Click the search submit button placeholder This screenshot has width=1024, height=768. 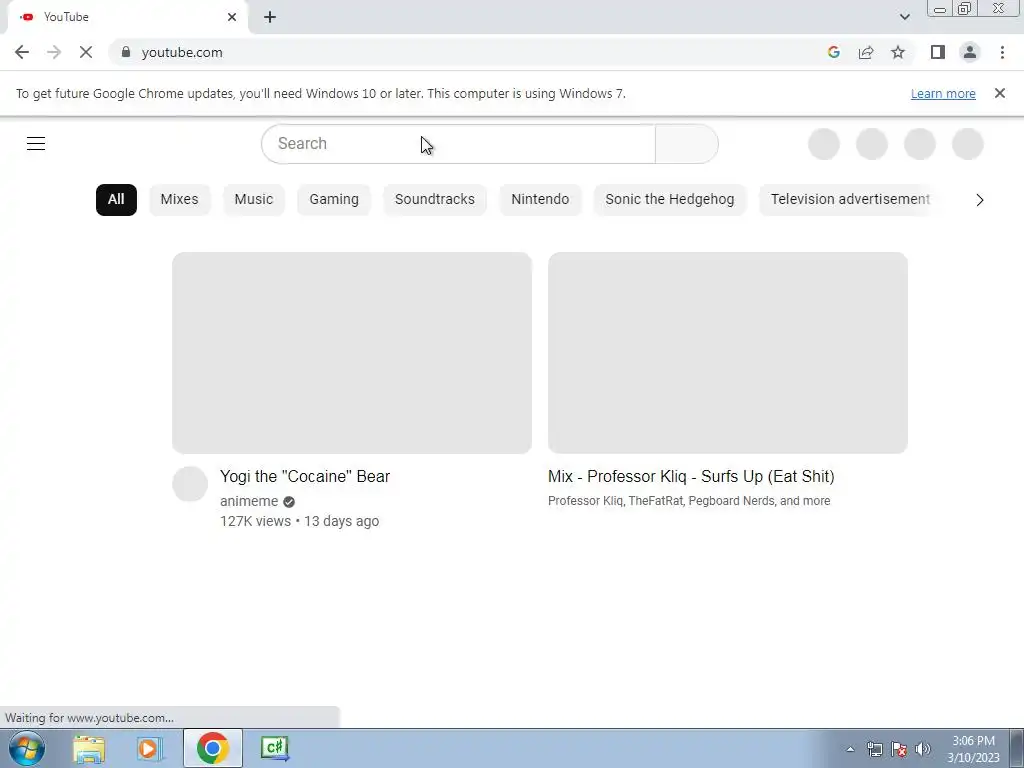[x=686, y=144]
